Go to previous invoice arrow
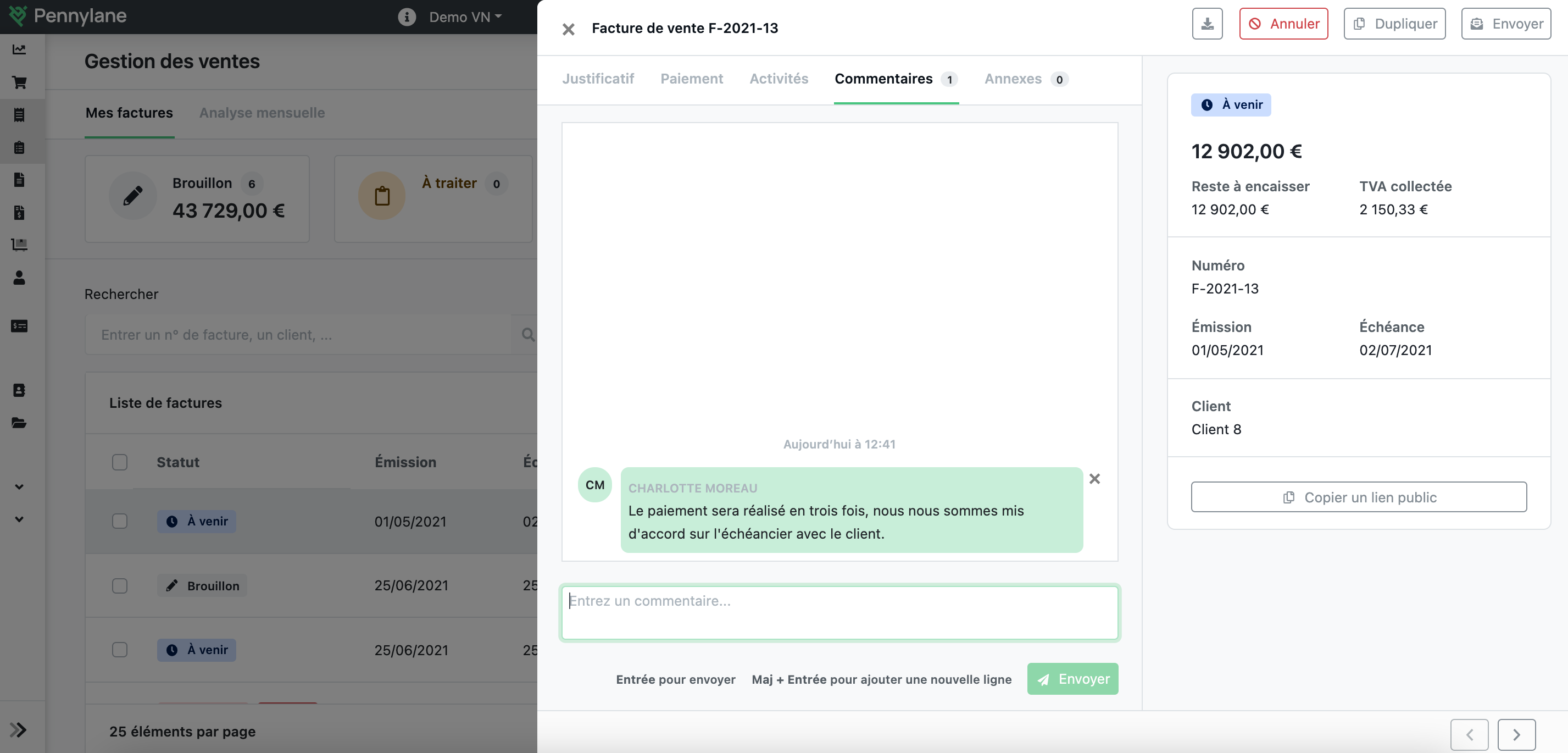 pyautogui.click(x=1470, y=734)
